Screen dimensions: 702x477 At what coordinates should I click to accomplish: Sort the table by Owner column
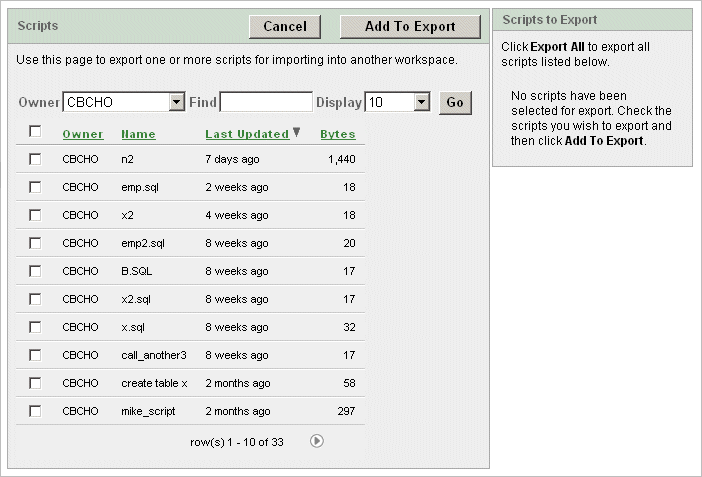pyautogui.click(x=82, y=134)
